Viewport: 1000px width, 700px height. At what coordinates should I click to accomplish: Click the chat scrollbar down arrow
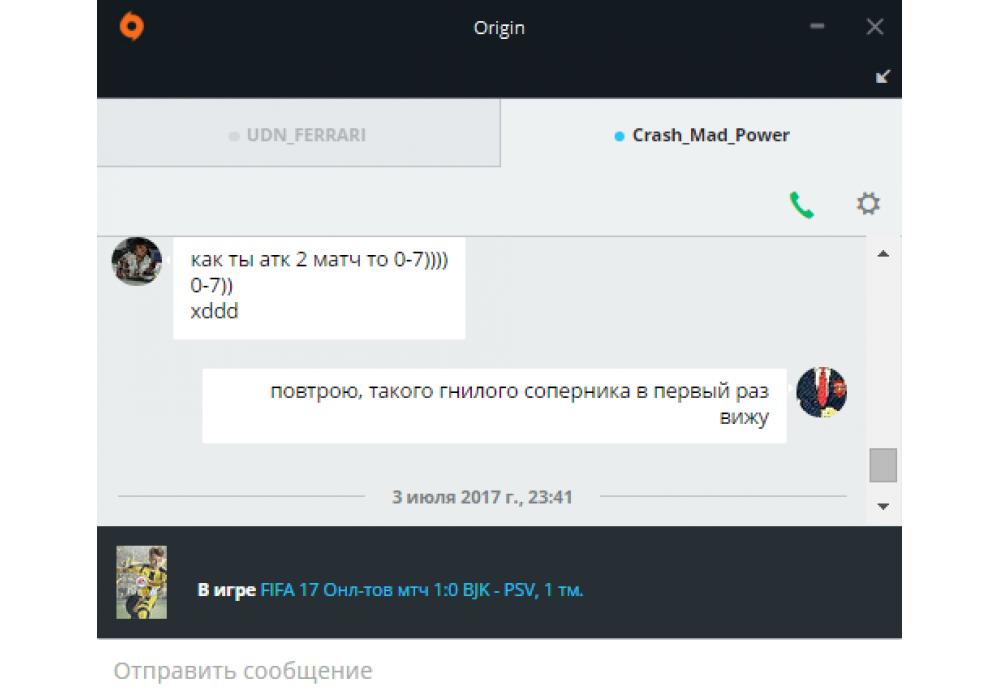[x=883, y=506]
